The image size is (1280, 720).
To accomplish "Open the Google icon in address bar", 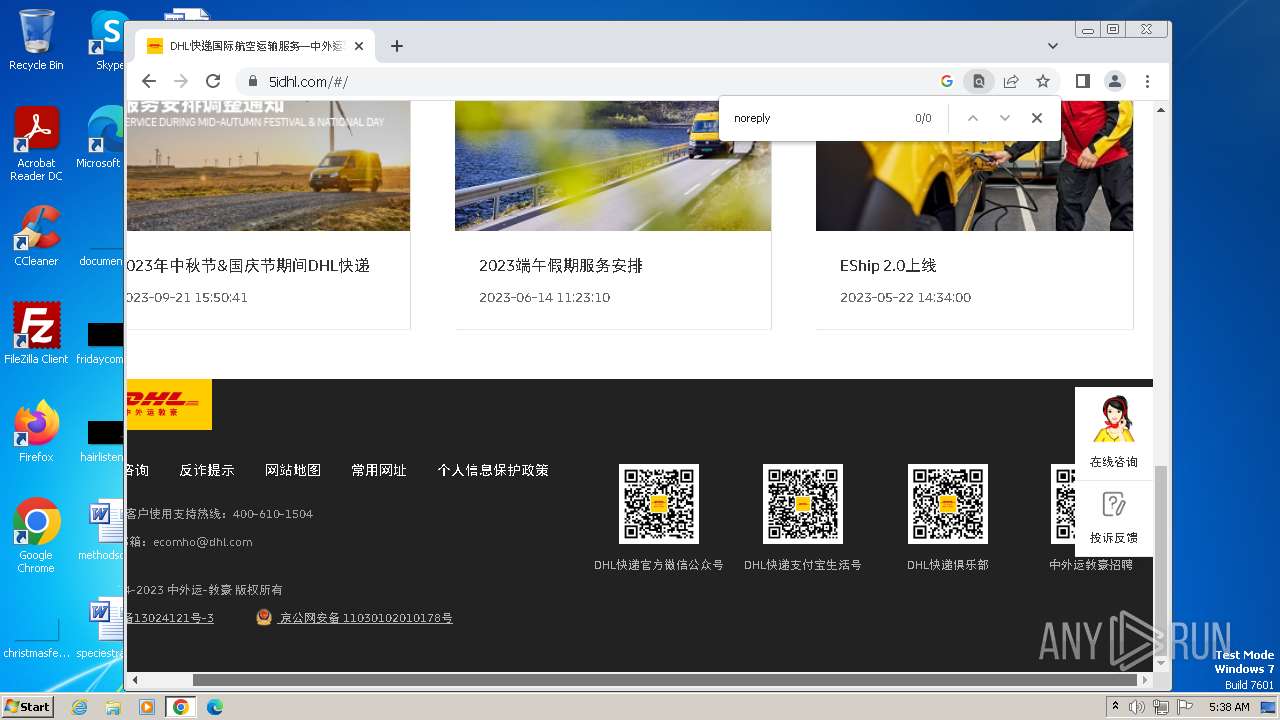I will click(x=947, y=82).
